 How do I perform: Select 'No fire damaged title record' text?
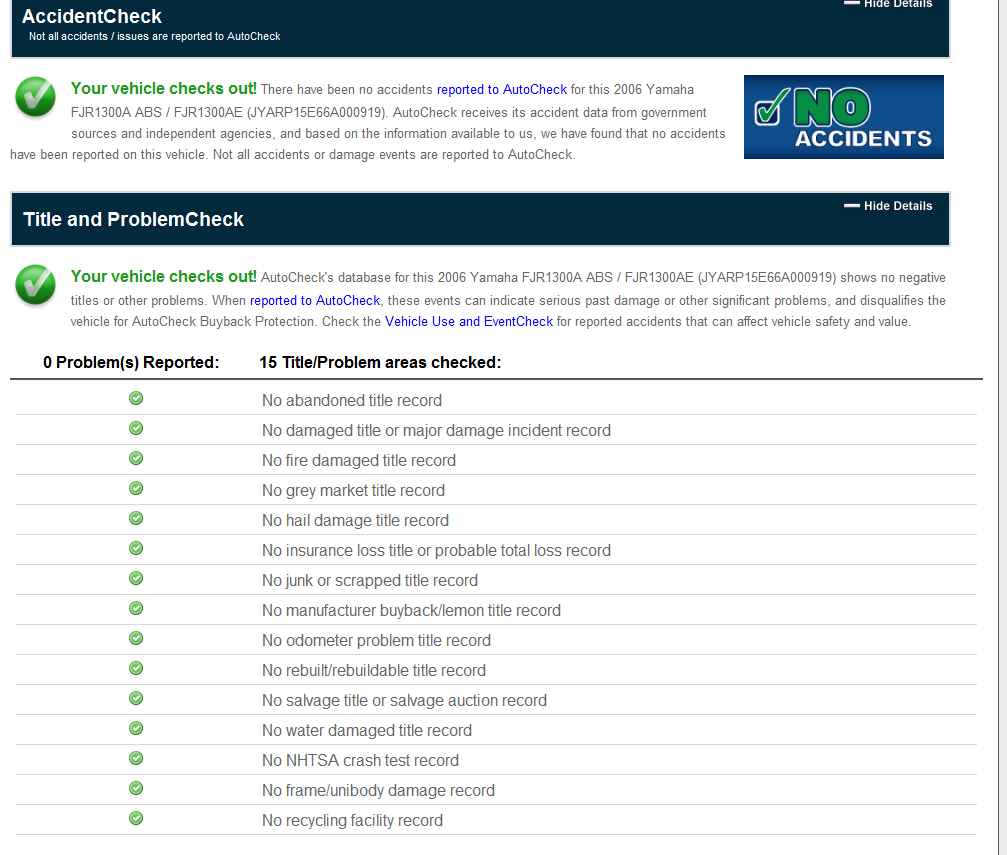[x=359, y=461]
